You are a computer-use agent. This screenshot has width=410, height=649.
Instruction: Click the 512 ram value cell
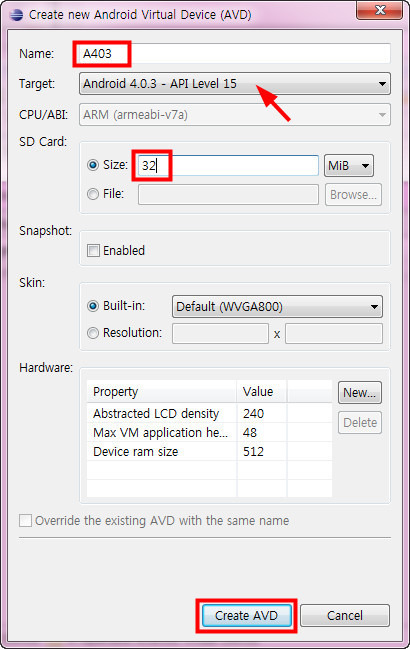(x=261, y=452)
